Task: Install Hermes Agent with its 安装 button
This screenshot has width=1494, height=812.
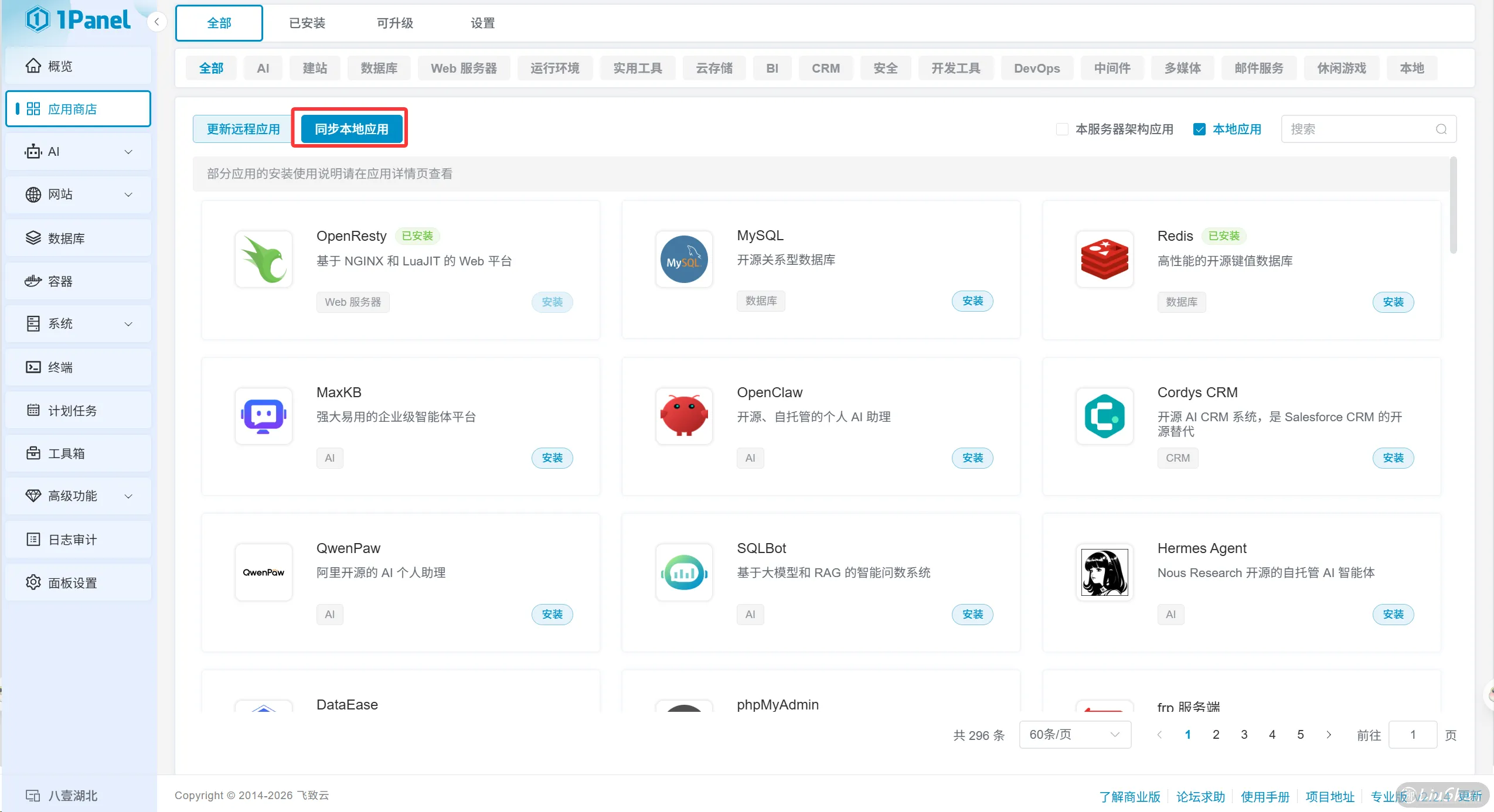Action: [1393, 615]
